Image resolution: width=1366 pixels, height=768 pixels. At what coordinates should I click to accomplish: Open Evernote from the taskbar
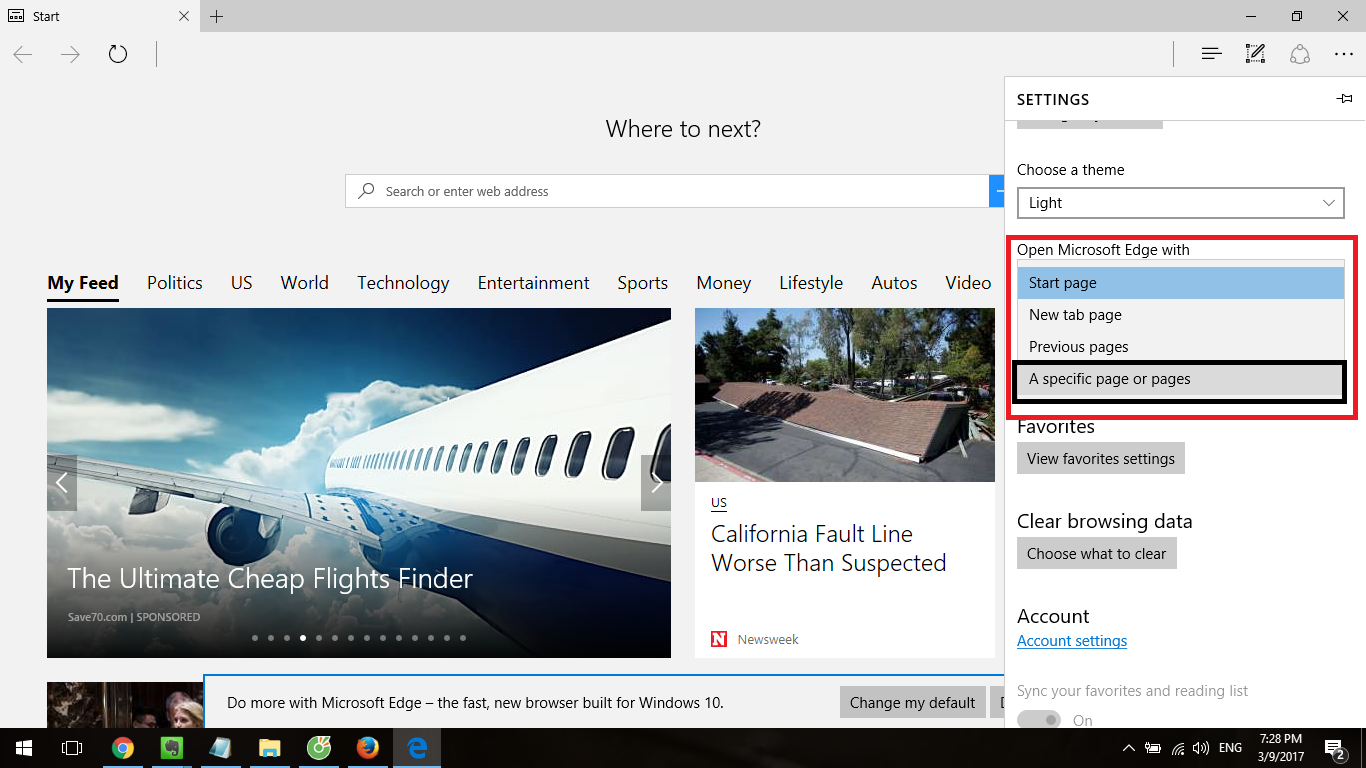tap(171, 748)
